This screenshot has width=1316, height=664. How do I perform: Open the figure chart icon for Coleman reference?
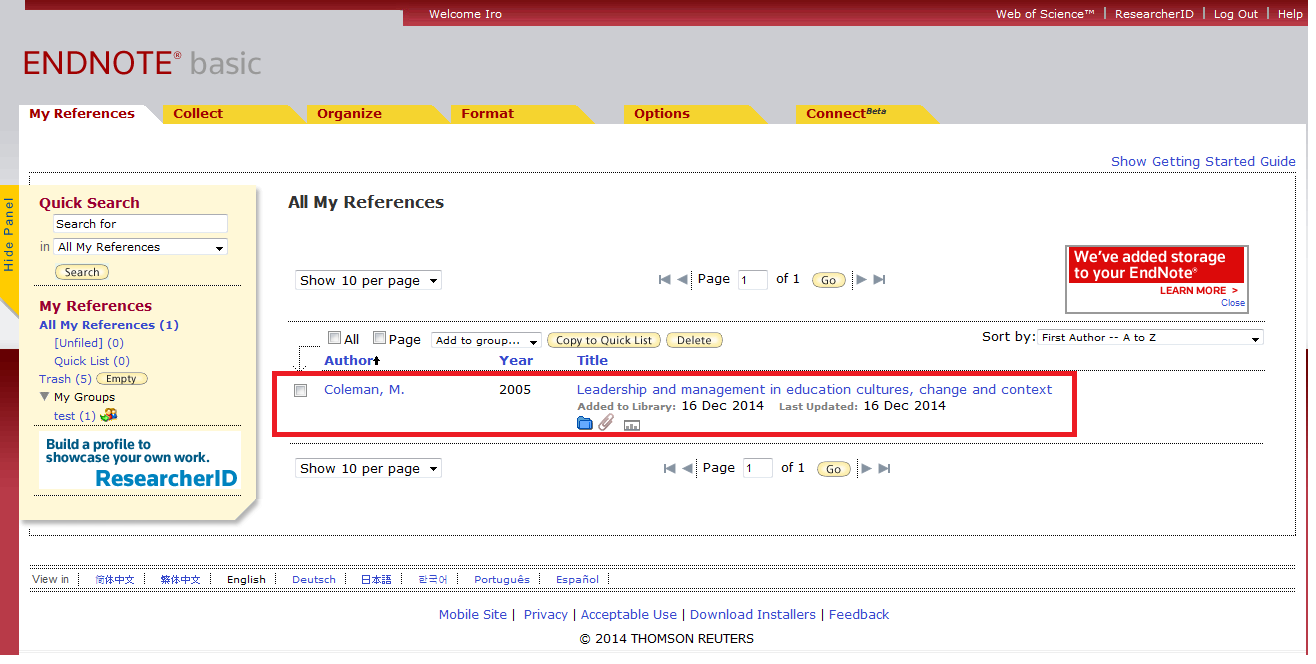click(x=631, y=425)
